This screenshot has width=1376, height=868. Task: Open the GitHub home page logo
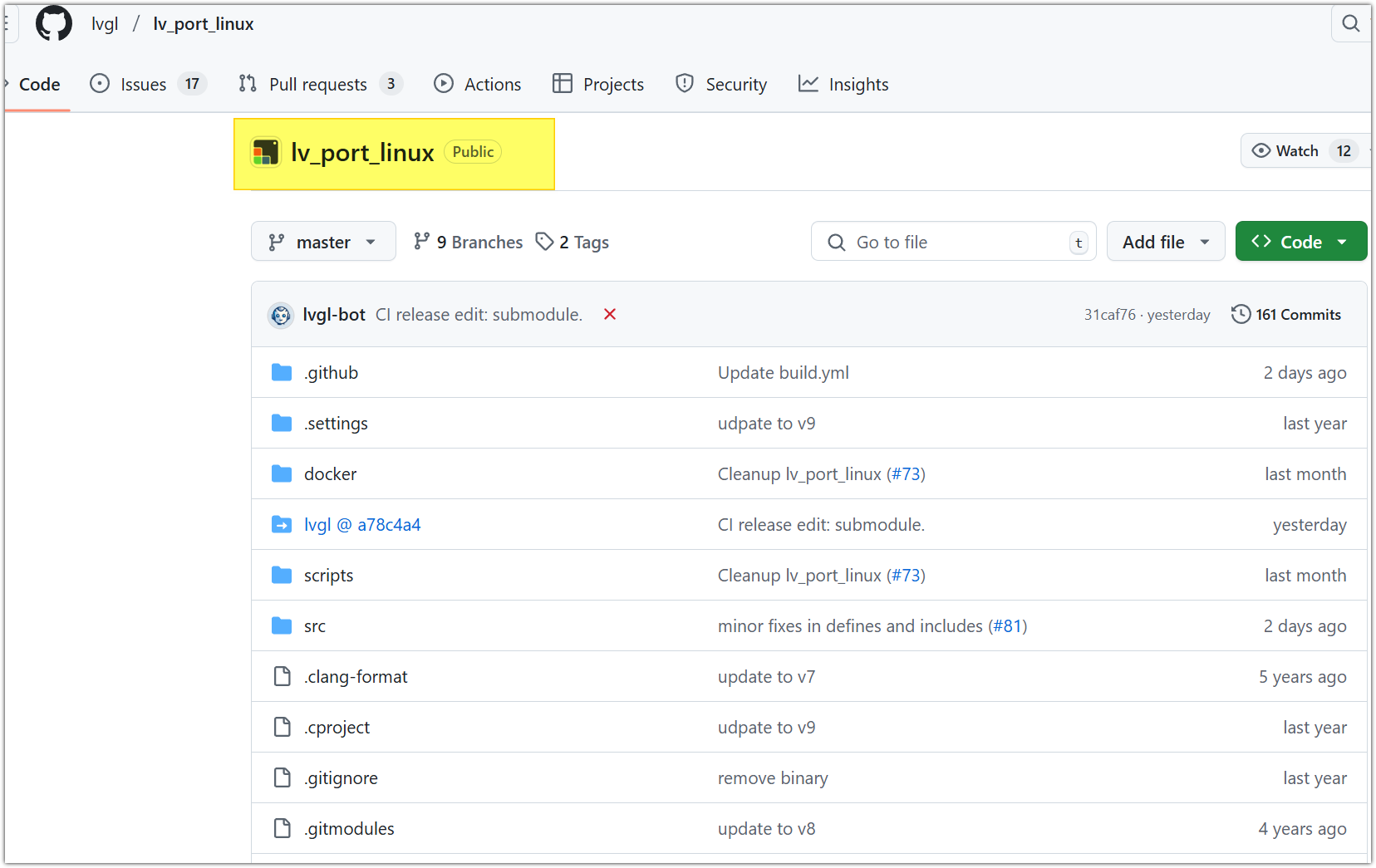coord(53,23)
